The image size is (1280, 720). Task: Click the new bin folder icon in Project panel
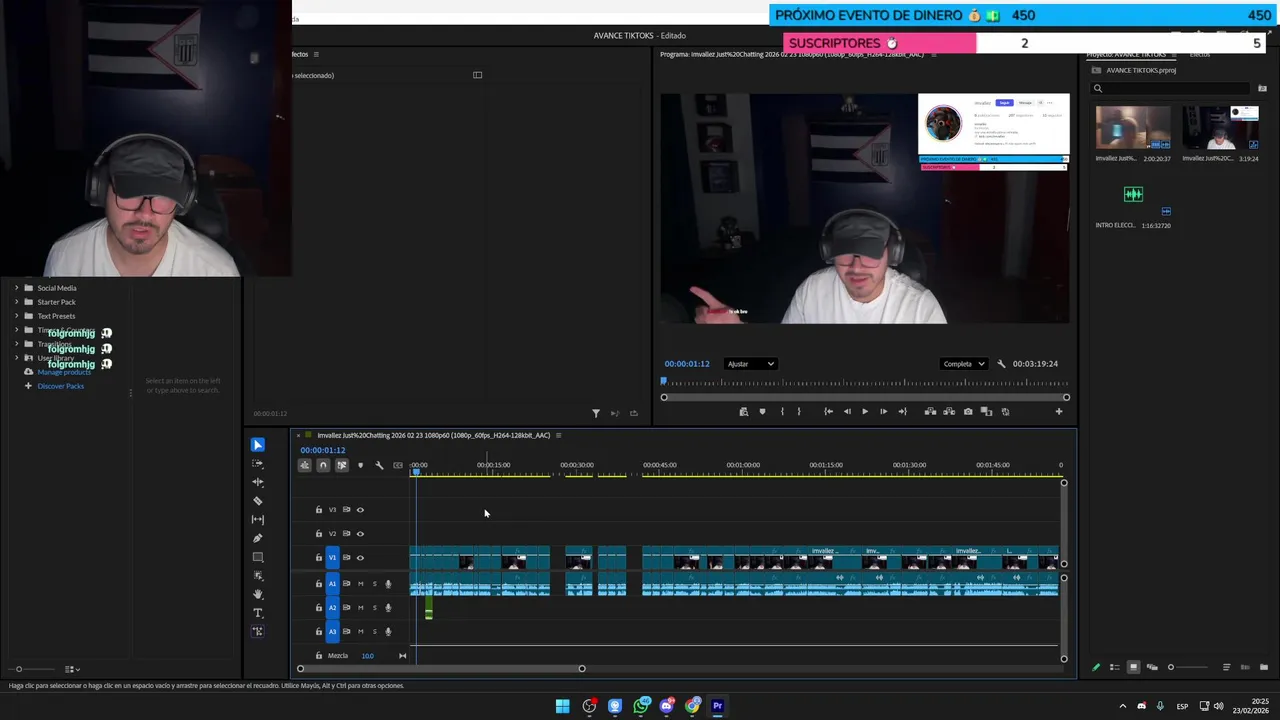pos(1264,667)
